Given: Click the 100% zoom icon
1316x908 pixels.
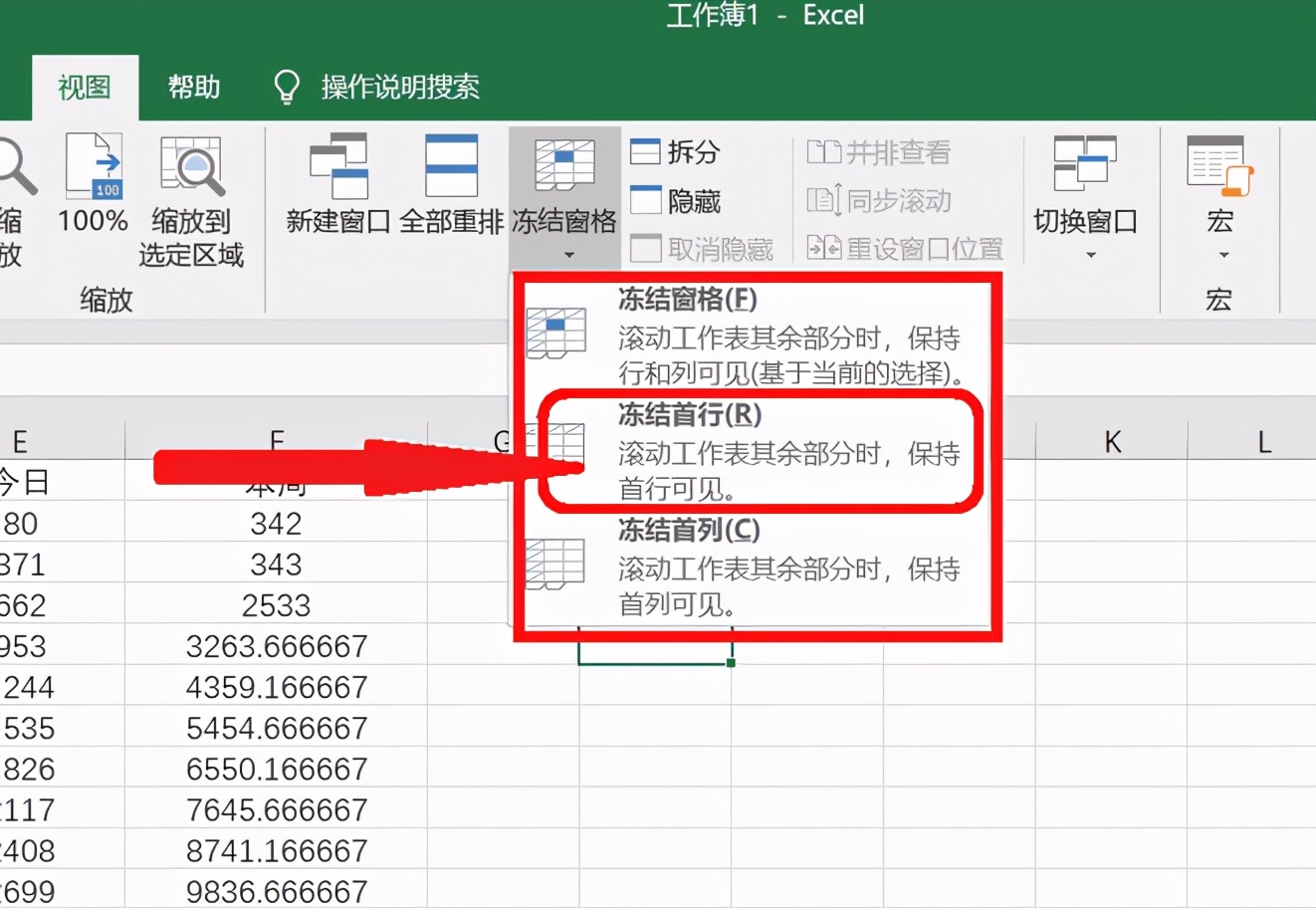Looking at the screenshot, I should 92,189.
